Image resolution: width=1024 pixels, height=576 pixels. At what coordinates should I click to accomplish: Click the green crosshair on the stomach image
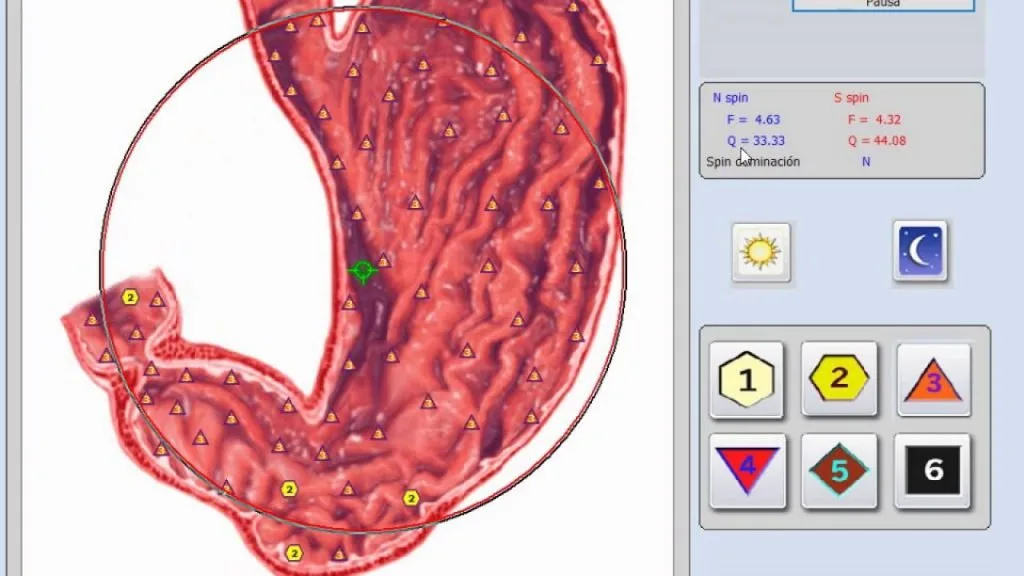(x=362, y=270)
